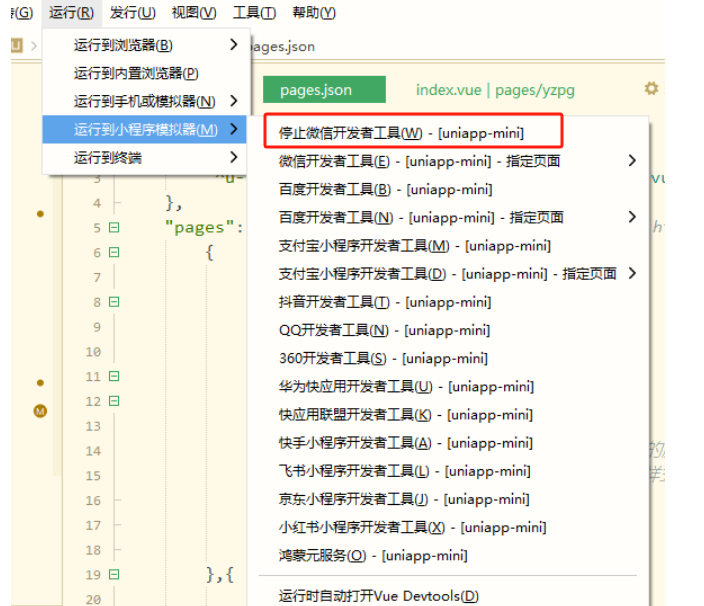This screenshot has height=606, width=704.
Task: Expand submenu arrow for 运行到浏览器(B)
Action: tap(233, 44)
